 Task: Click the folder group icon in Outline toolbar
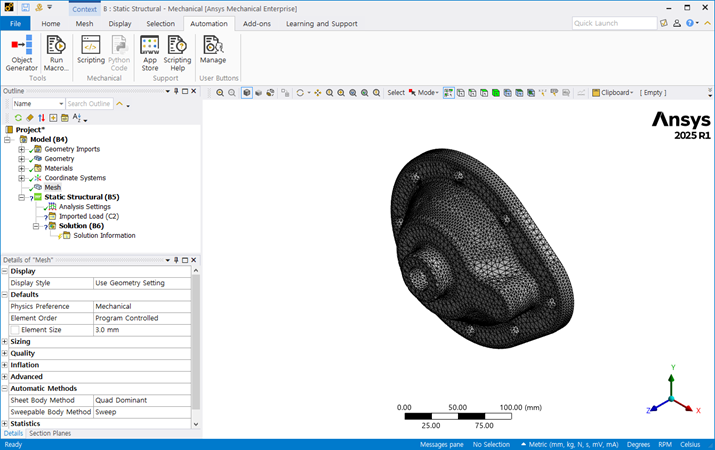click(65, 118)
